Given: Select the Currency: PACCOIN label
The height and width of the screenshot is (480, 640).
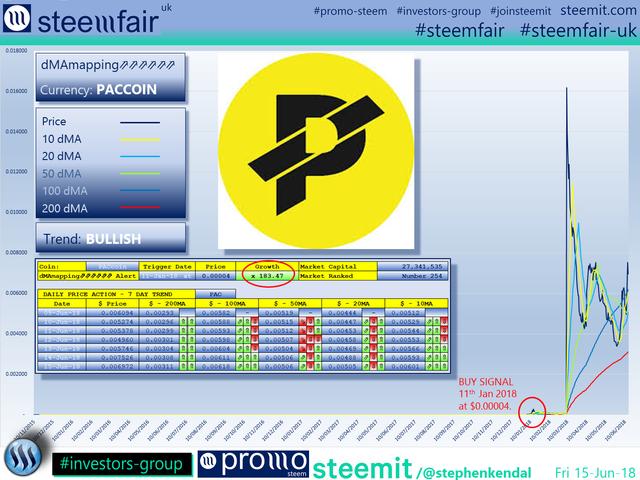Looking at the screenshot, I should 98,90.
